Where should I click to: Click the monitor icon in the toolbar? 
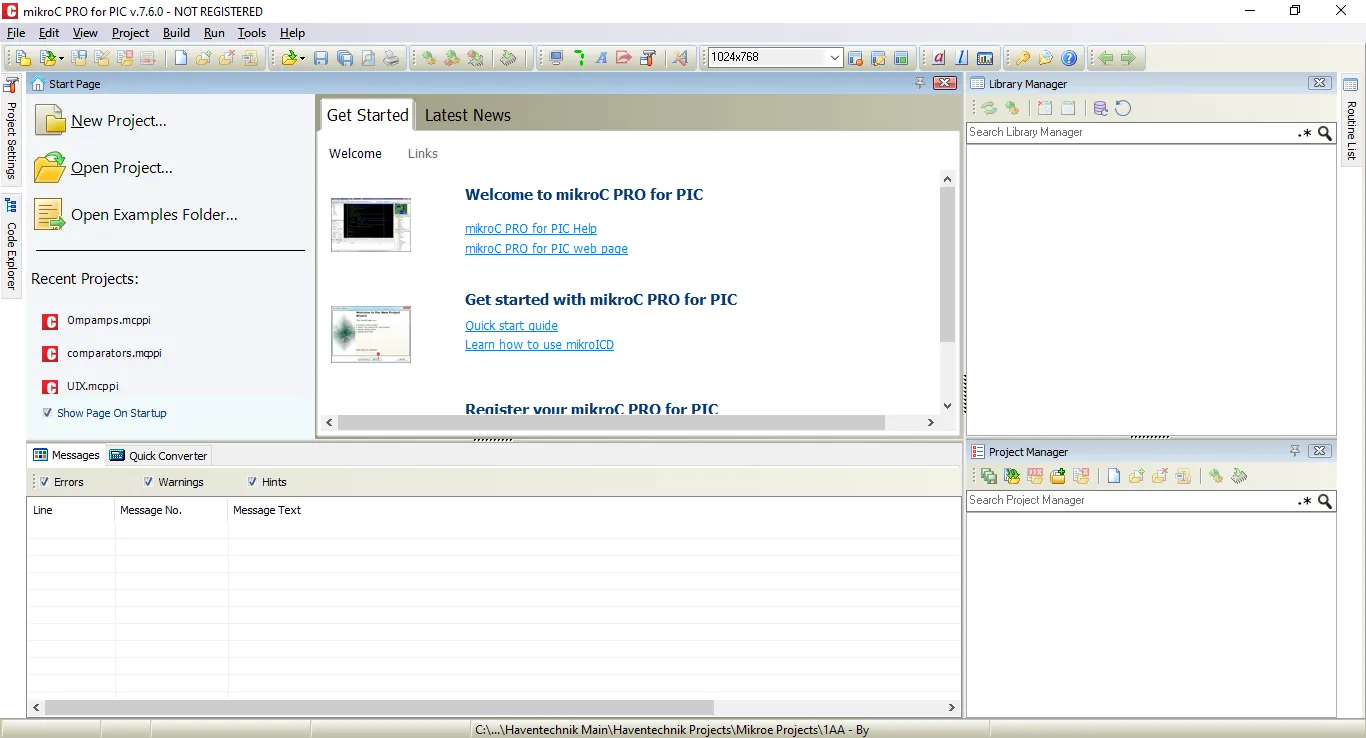(x=556, y=58)
